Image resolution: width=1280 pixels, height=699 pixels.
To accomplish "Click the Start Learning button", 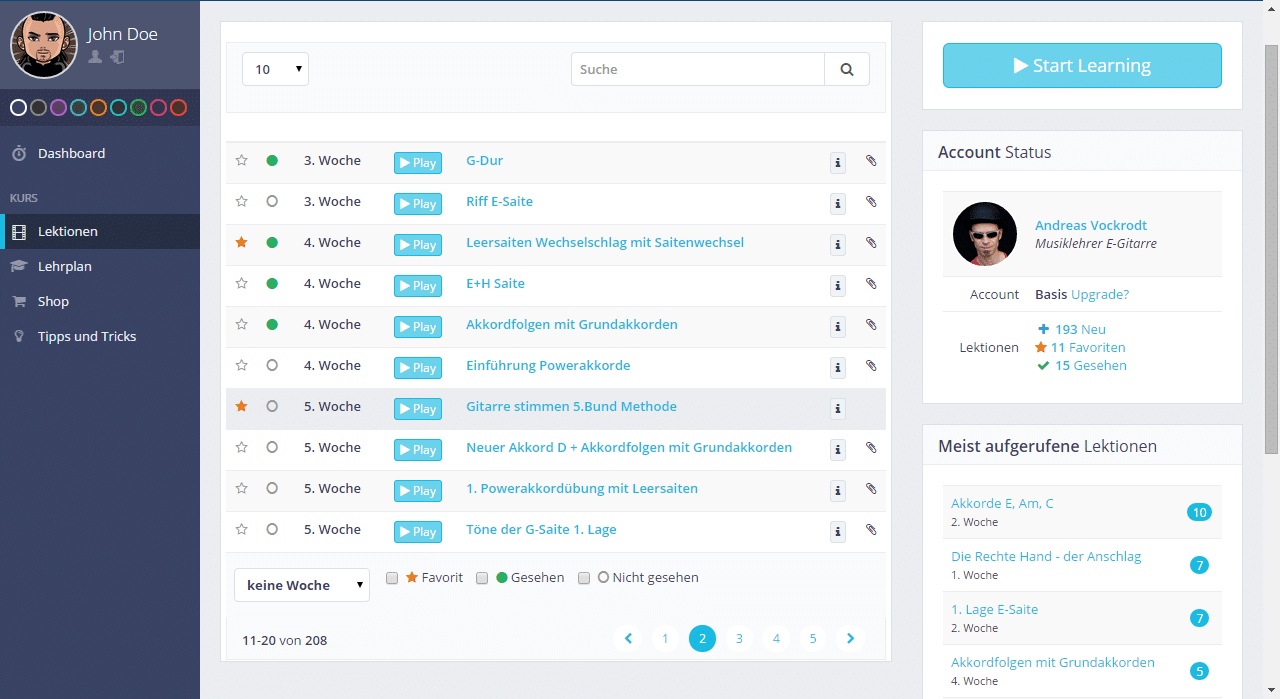I will 1082,65.
